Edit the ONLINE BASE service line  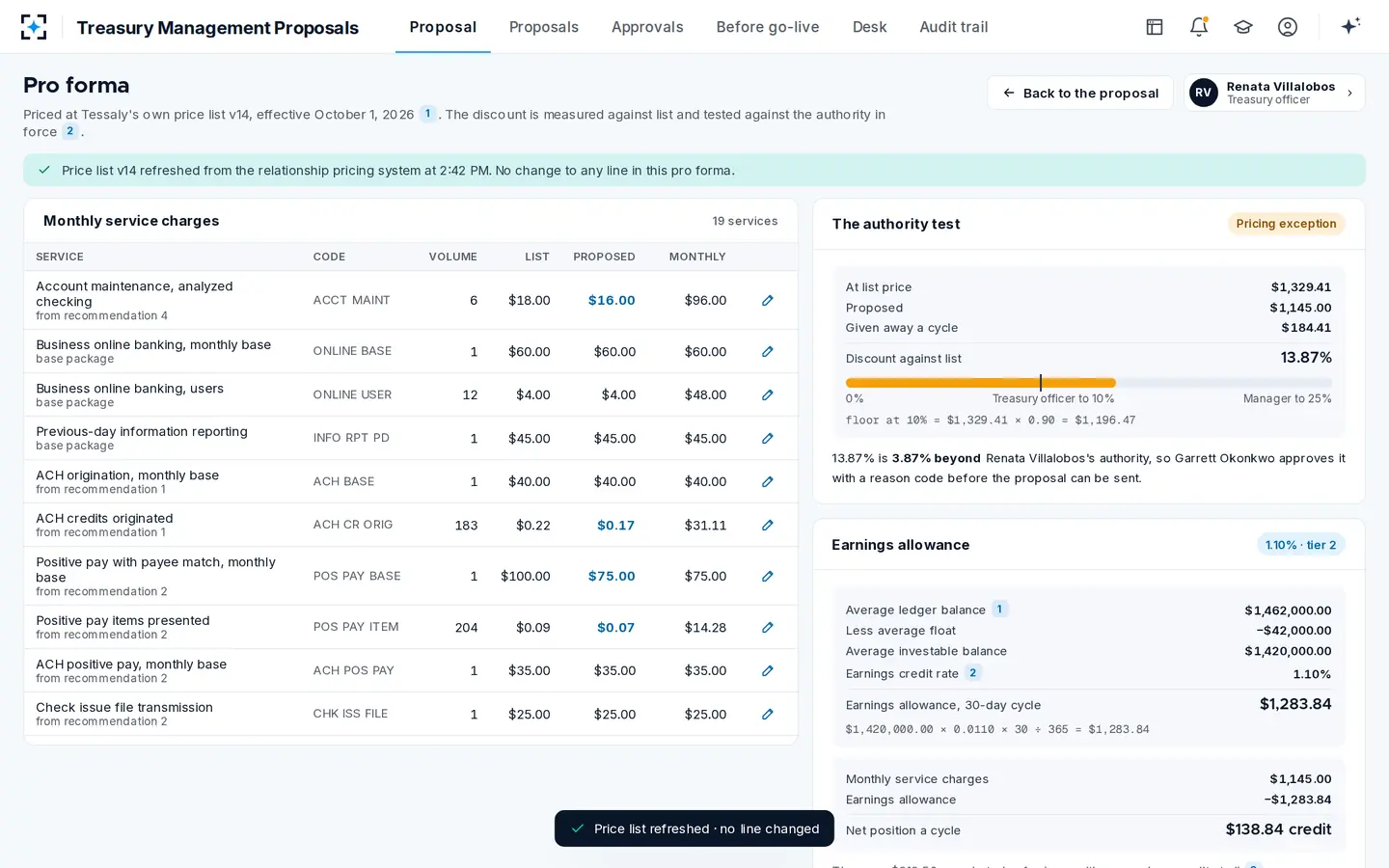point(768,352)
